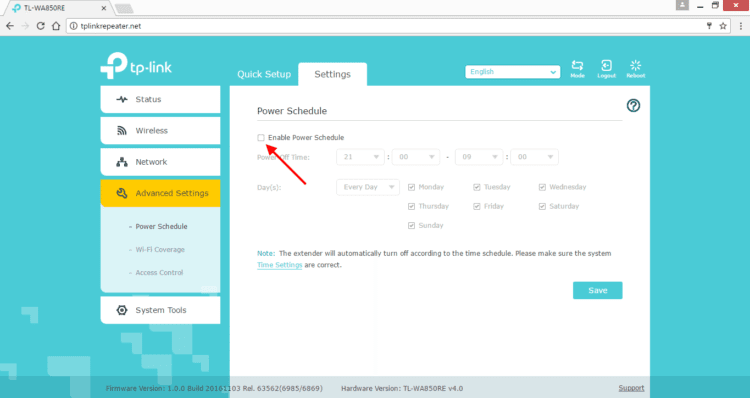Click the key icon in address bar
Viewport: 750px width, 398px height.
coord(709,26)
